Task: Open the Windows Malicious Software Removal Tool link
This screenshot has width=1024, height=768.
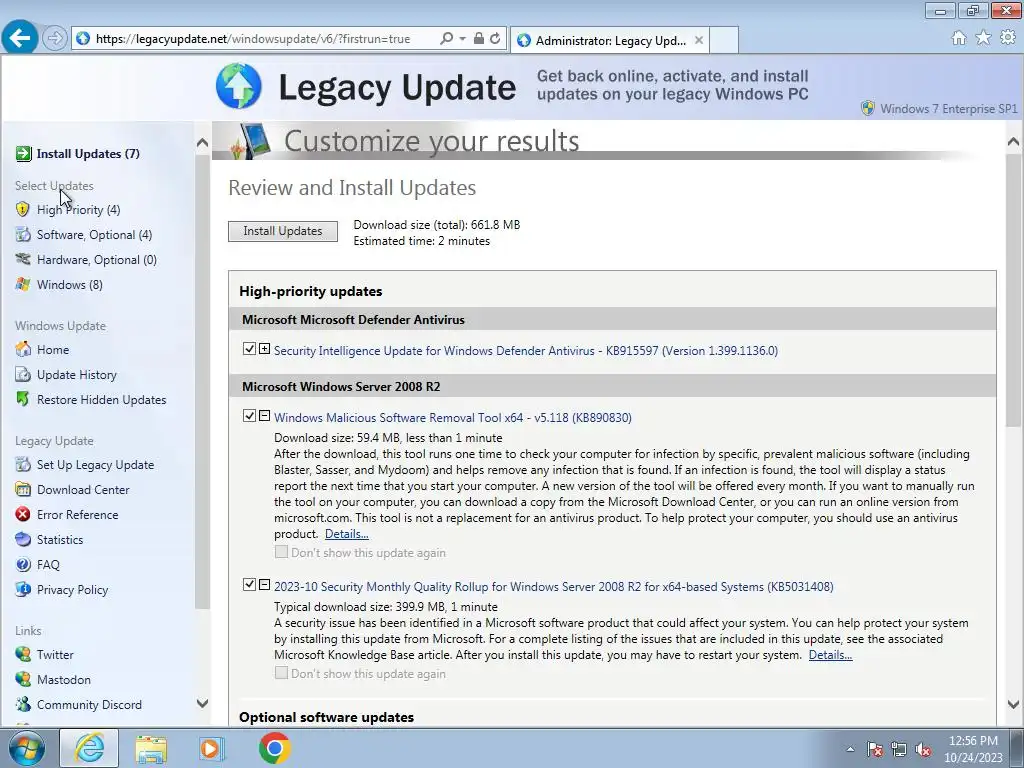Action: click(x=453, y=418)
